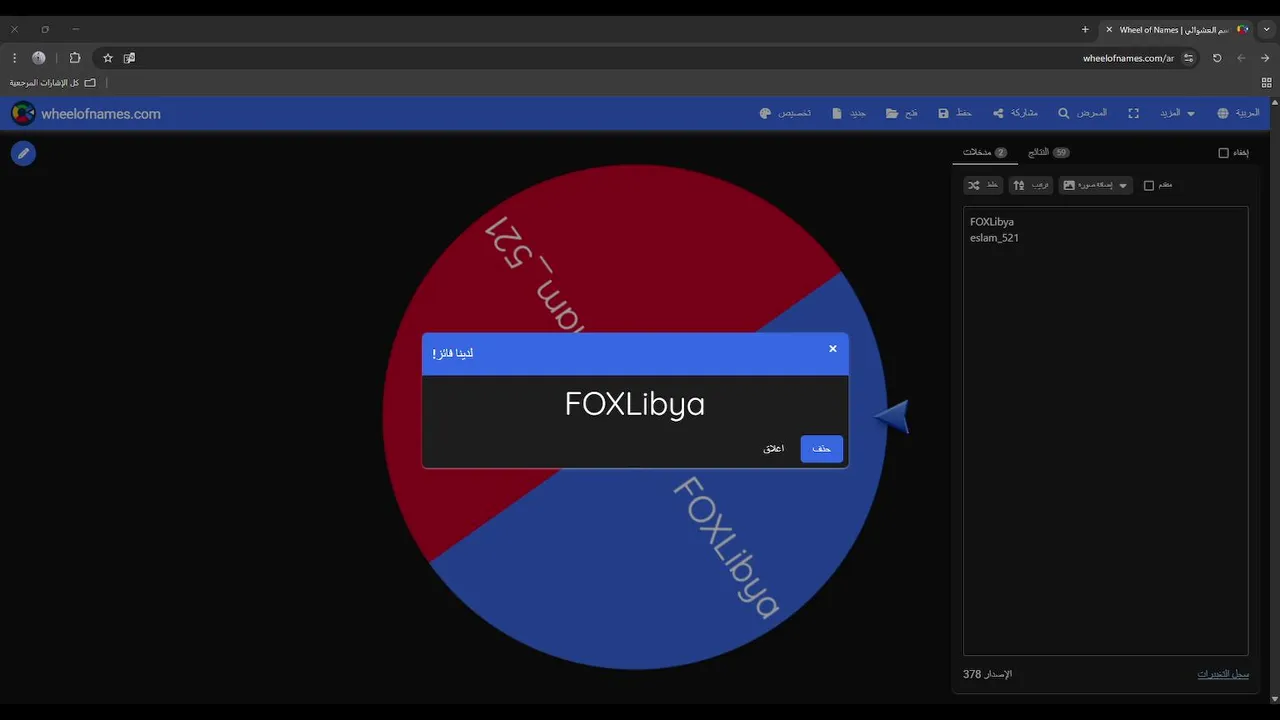Switch to the Entries (مدخلات) tab
Screen dimensions: 1280x720
coord(985,152)
